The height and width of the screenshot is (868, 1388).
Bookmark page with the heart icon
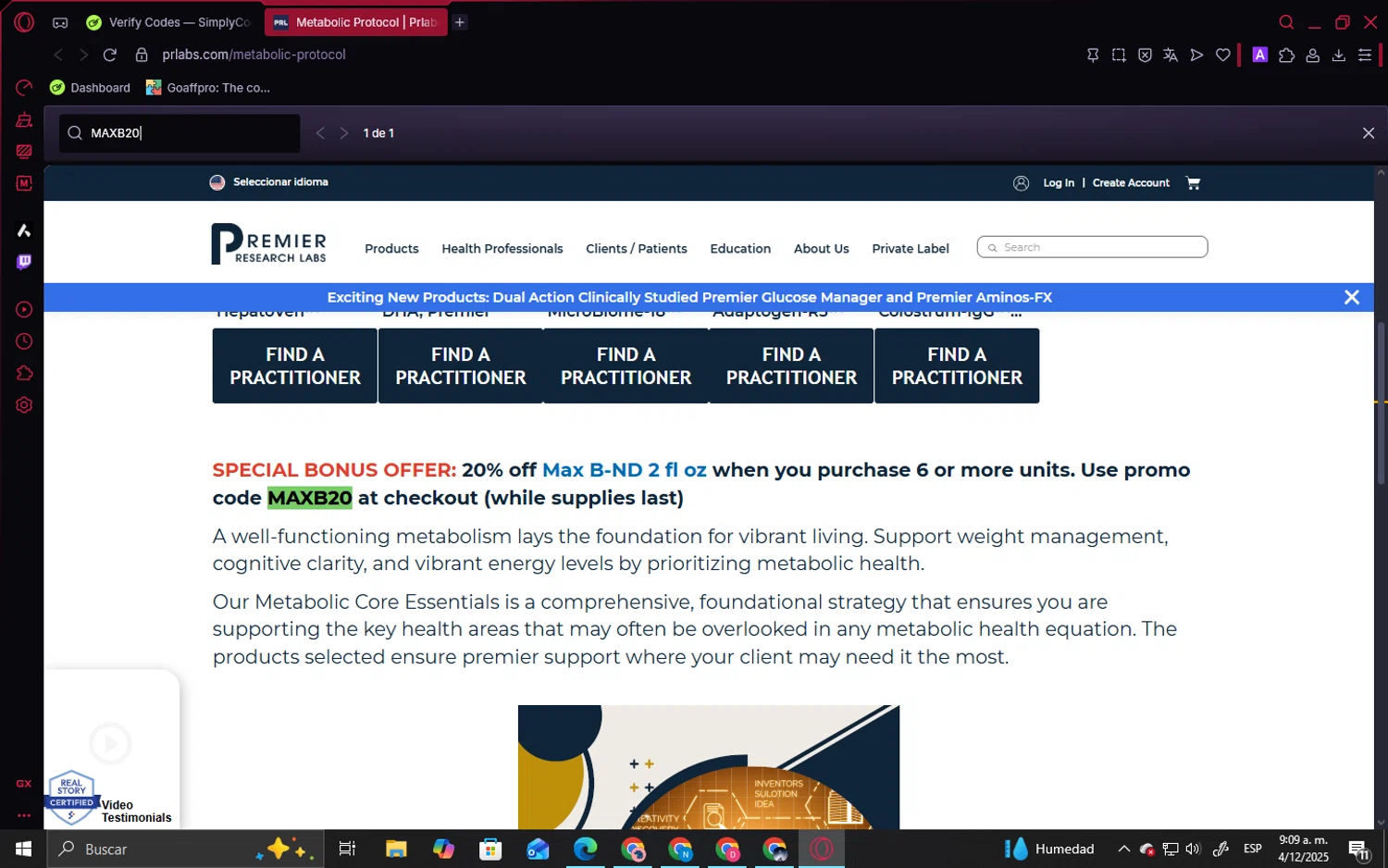pyautogui.click(x=1222, y=56)
